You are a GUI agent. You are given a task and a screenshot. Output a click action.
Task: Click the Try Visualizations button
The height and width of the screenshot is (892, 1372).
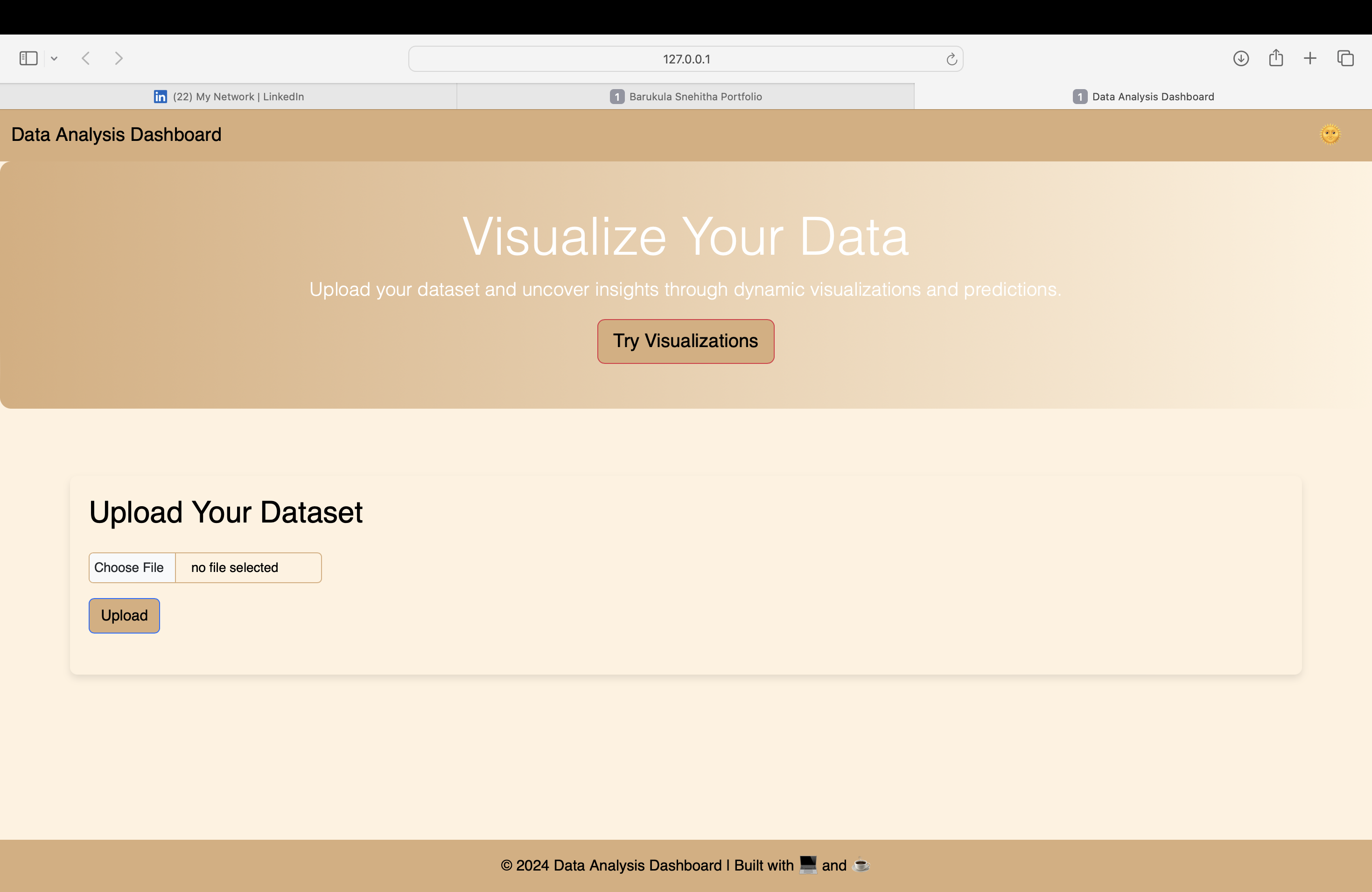click(686, 341)
